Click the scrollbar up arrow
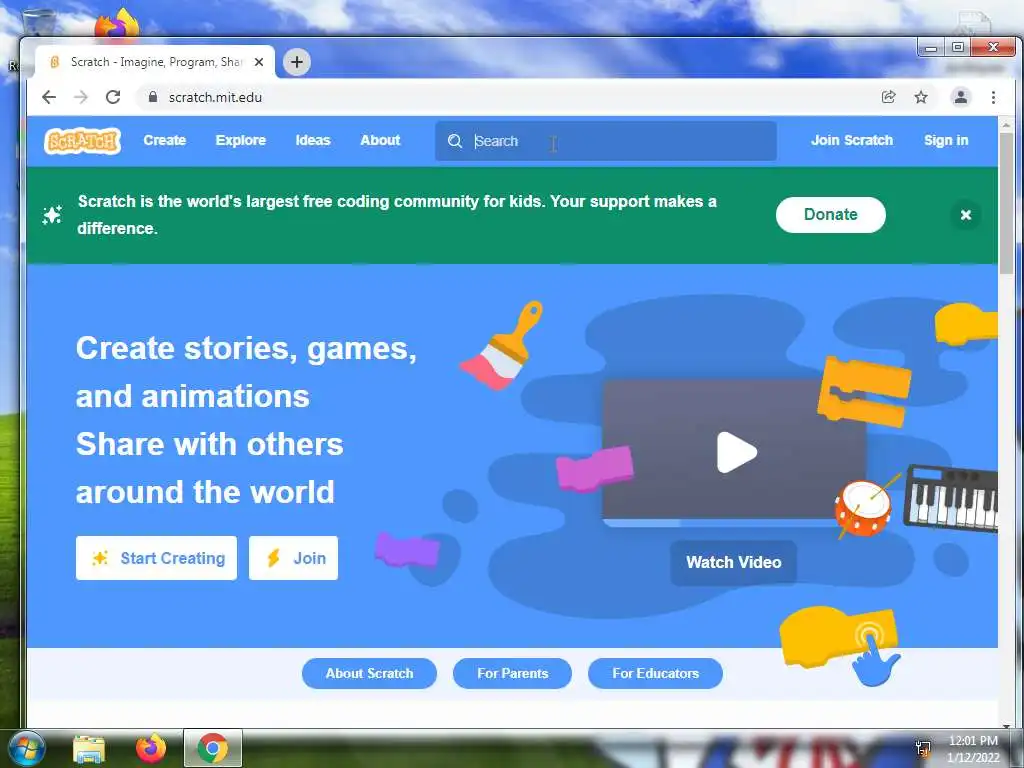Image resolution: width=1024 pixels, height=768 pixels. click(x=1006, y=124)
